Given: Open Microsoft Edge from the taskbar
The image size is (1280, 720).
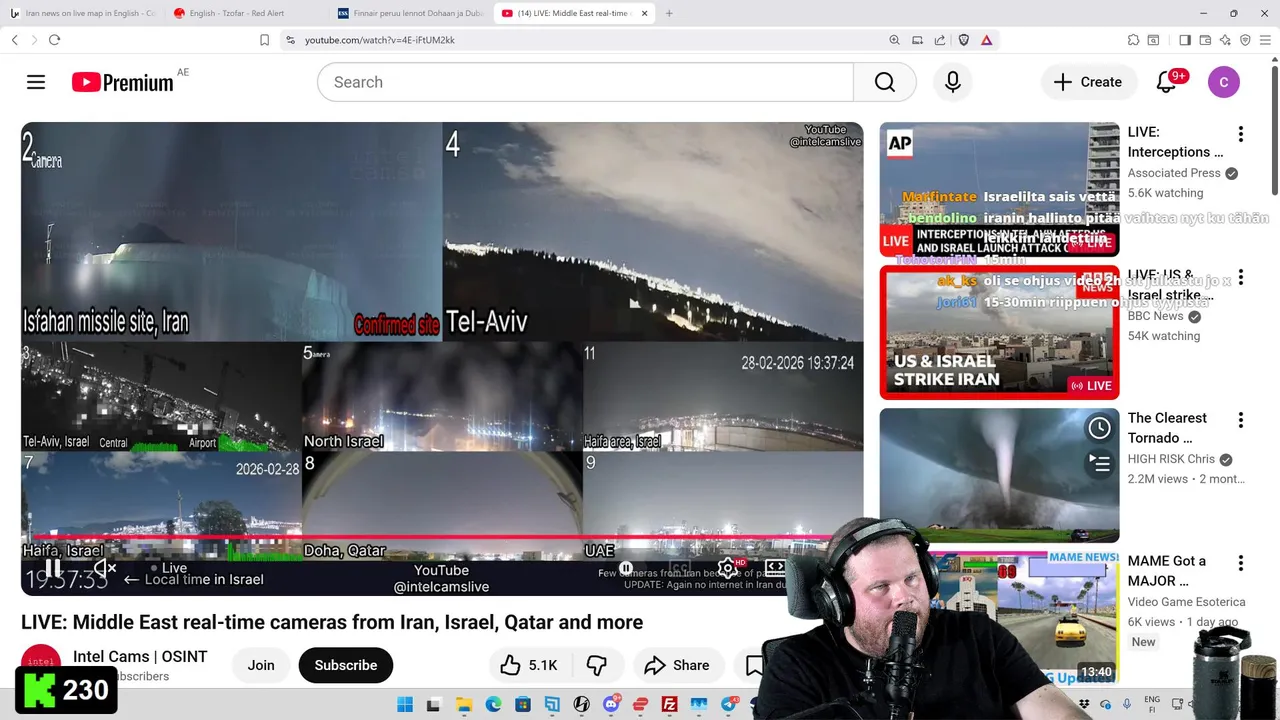Looking at the screenshot, I should (493, 705).
